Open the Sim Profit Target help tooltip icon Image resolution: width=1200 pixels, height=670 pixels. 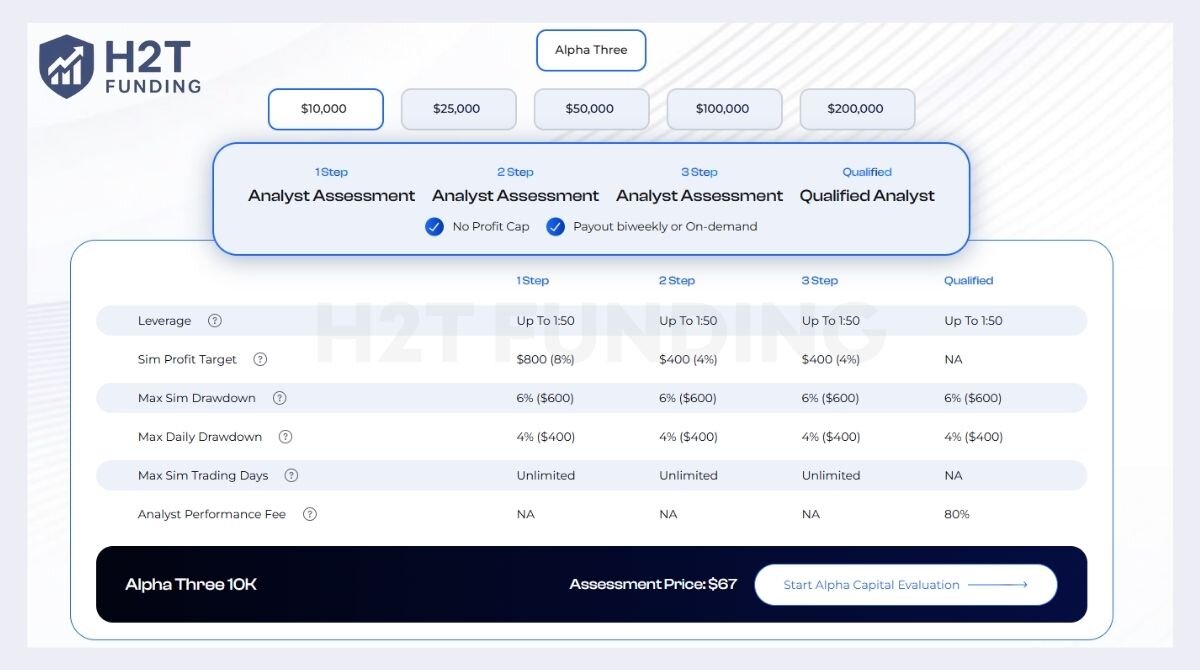260,359
